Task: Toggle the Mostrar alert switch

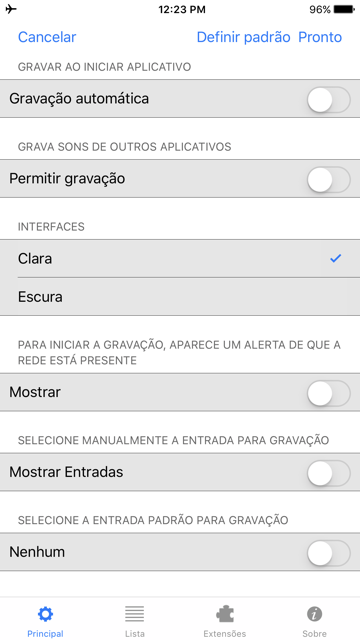Action: click(329, 393)
